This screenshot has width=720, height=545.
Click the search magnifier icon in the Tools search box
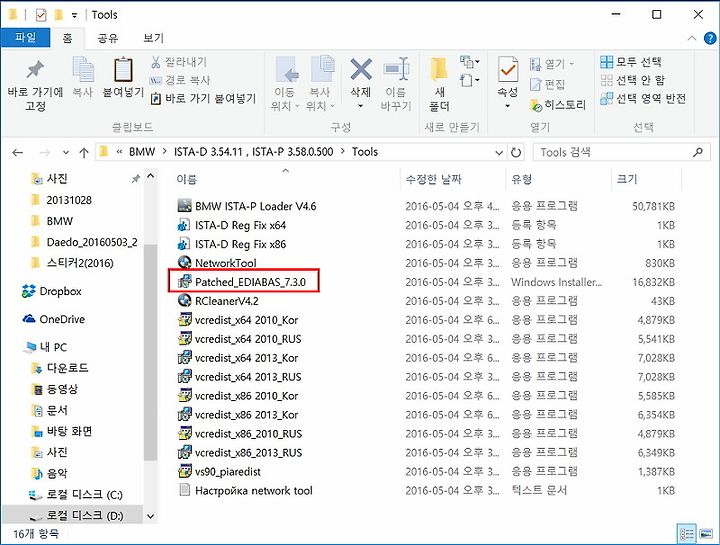tap(698, 152)
